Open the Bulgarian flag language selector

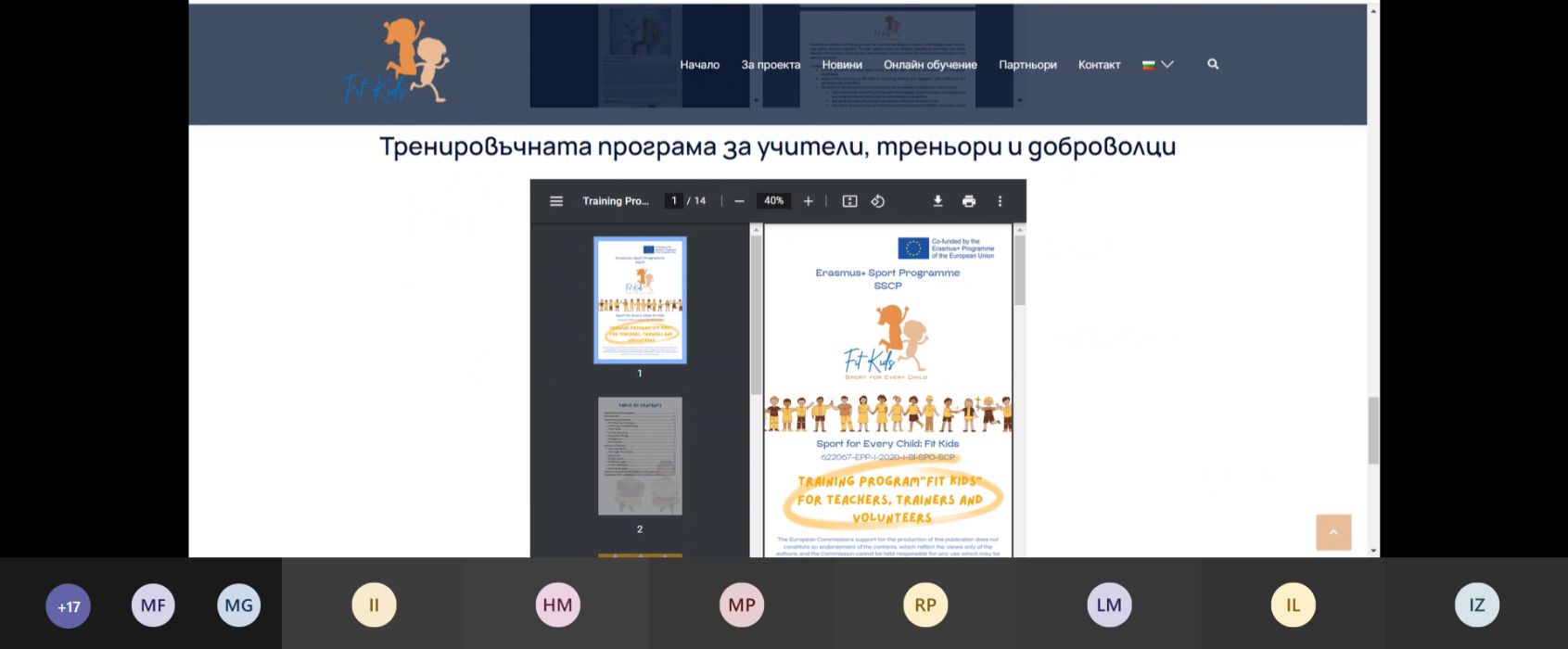click(x=1148, y=65)
